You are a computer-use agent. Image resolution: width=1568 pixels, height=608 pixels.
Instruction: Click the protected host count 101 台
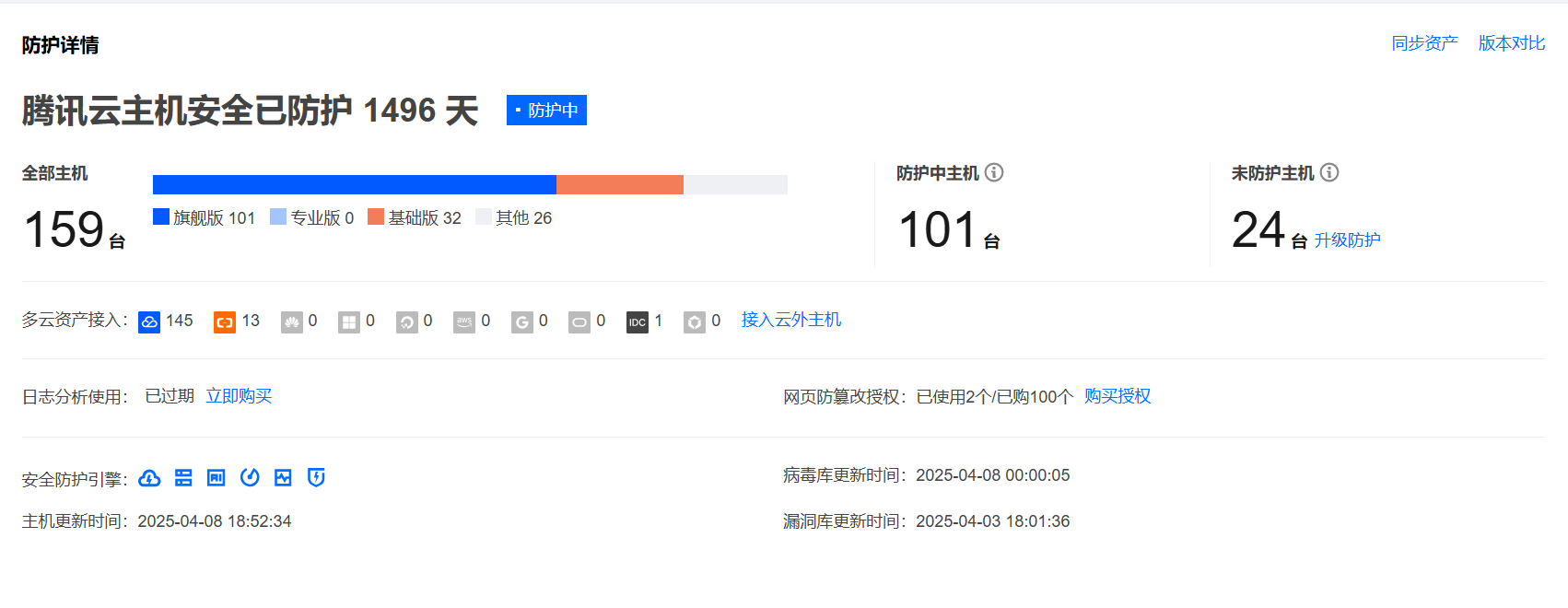(x=949, y=229)
